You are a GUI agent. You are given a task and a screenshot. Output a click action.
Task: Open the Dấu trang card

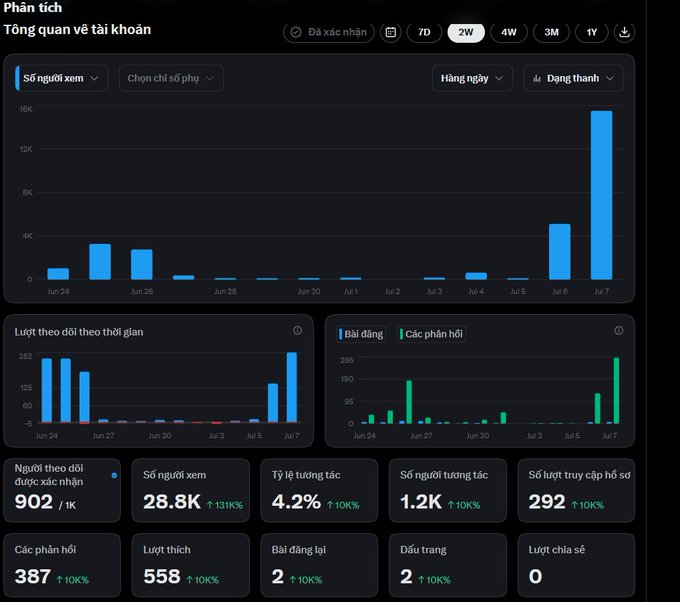[448, 565]
